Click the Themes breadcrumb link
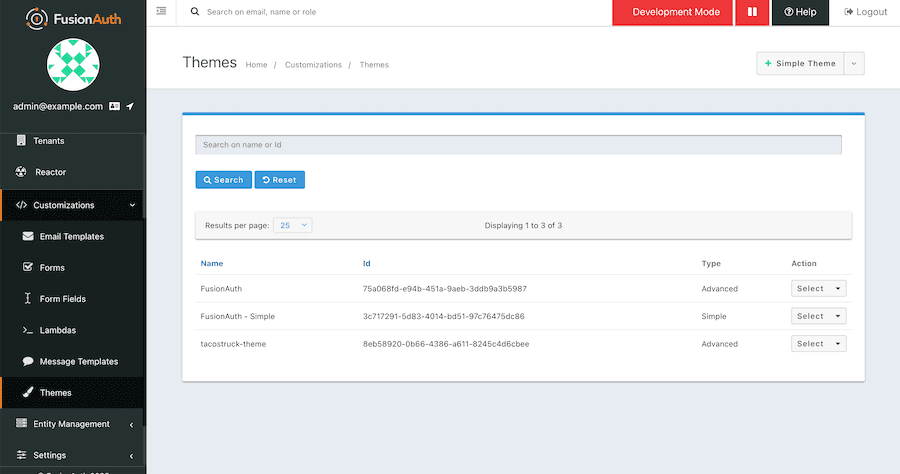Screen dimensions: 900x474 pyautogui.click(x=374, y=65)
